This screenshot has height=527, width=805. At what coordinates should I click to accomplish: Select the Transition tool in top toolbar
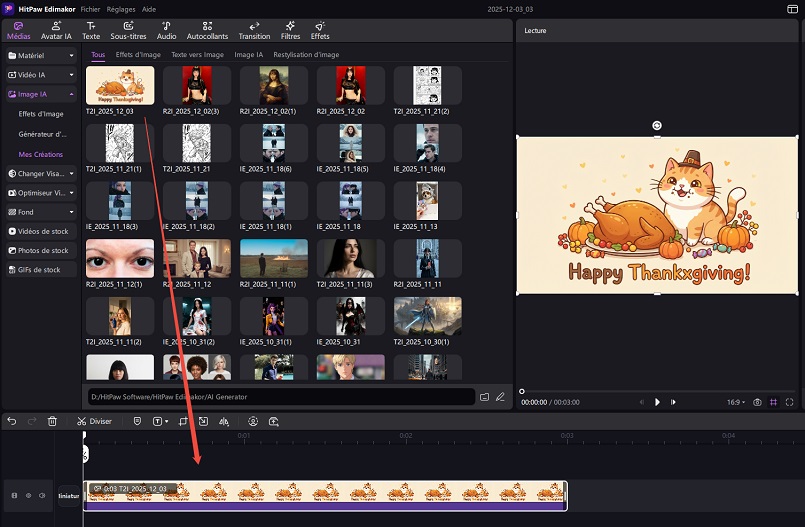pos(254,30)
